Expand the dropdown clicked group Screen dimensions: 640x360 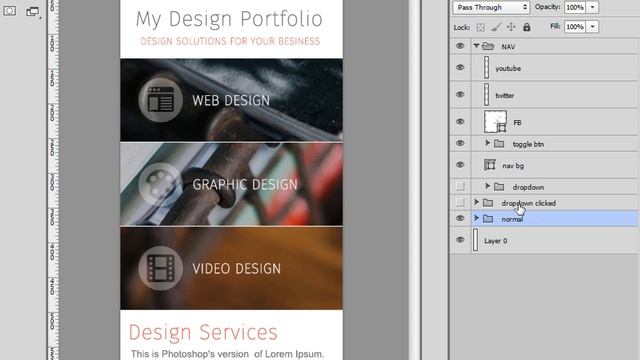coord(476,202)
